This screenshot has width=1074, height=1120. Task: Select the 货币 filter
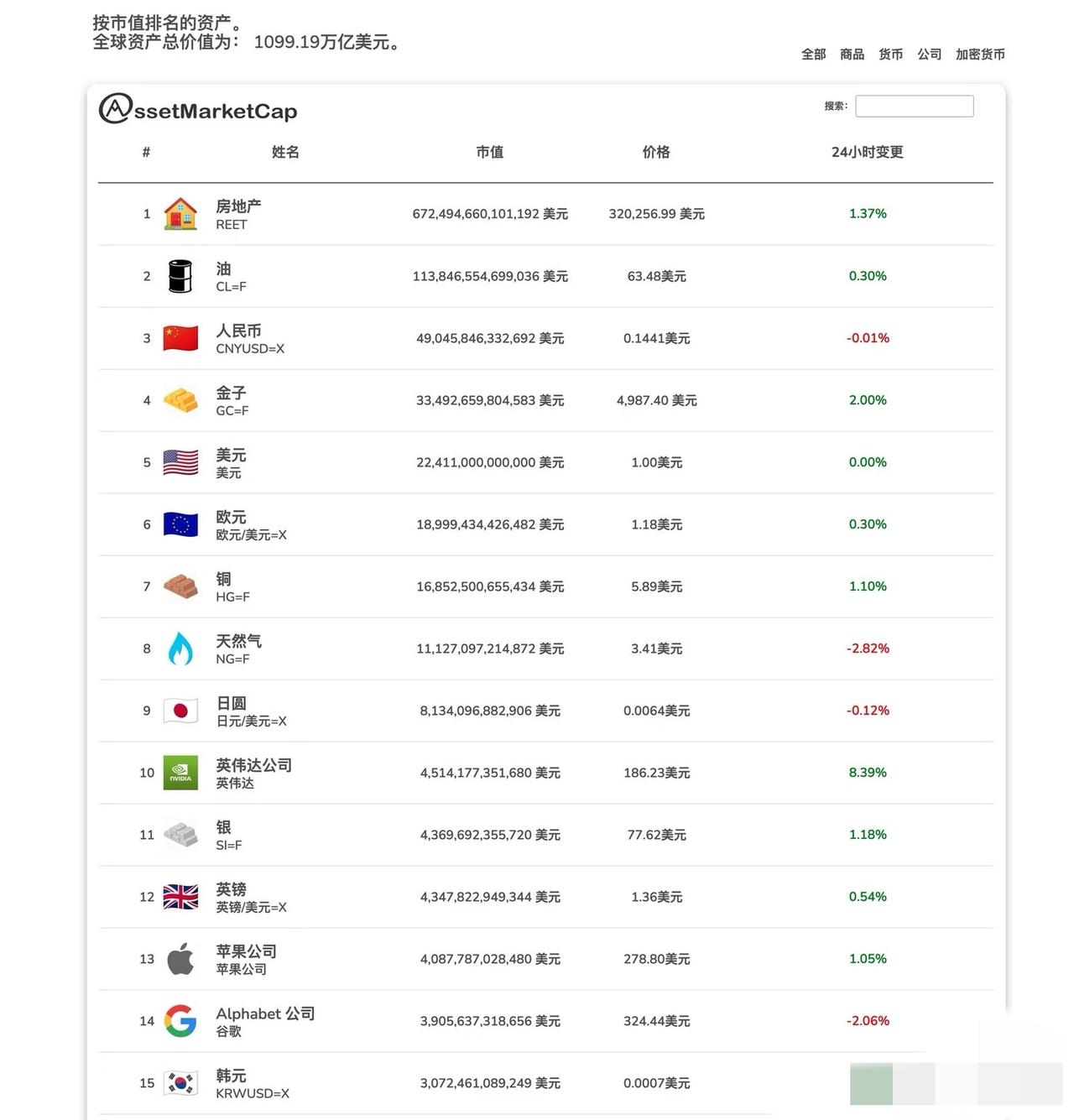point(890,54)
